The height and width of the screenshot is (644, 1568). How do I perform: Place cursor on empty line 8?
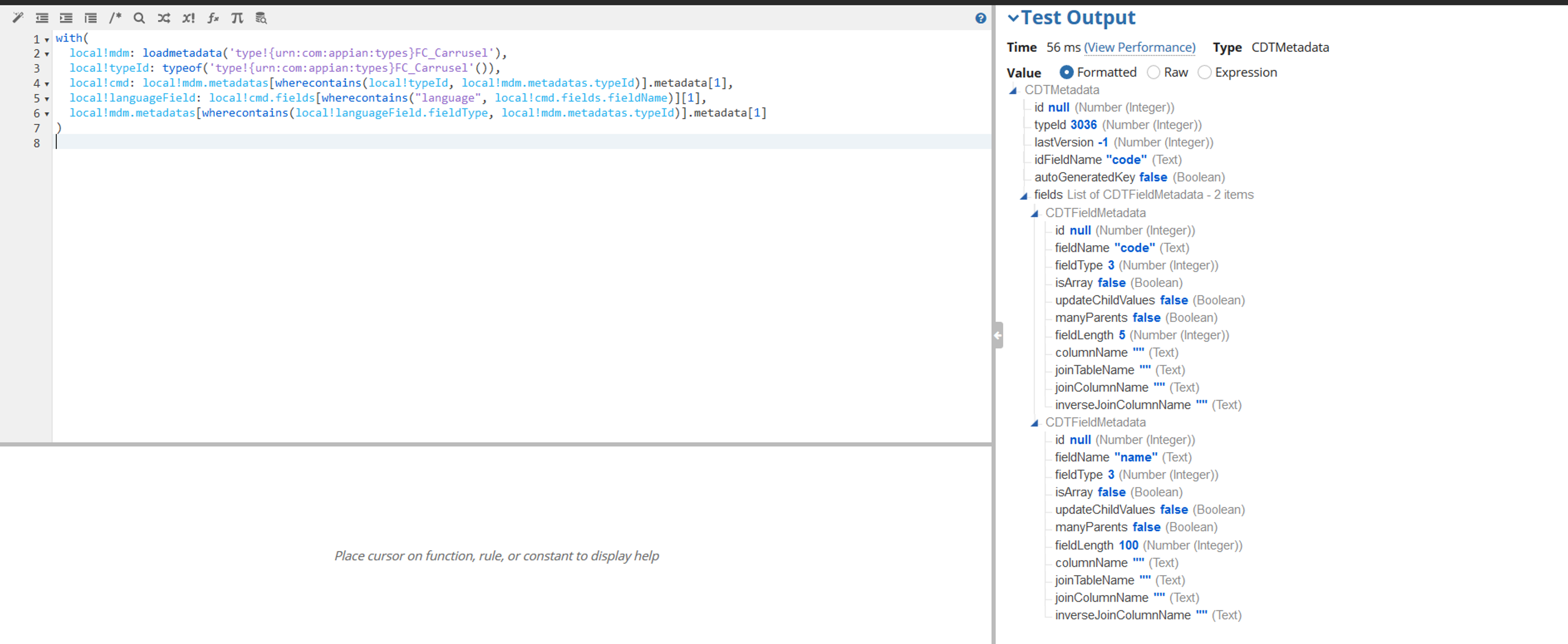[x=522, y=143]
